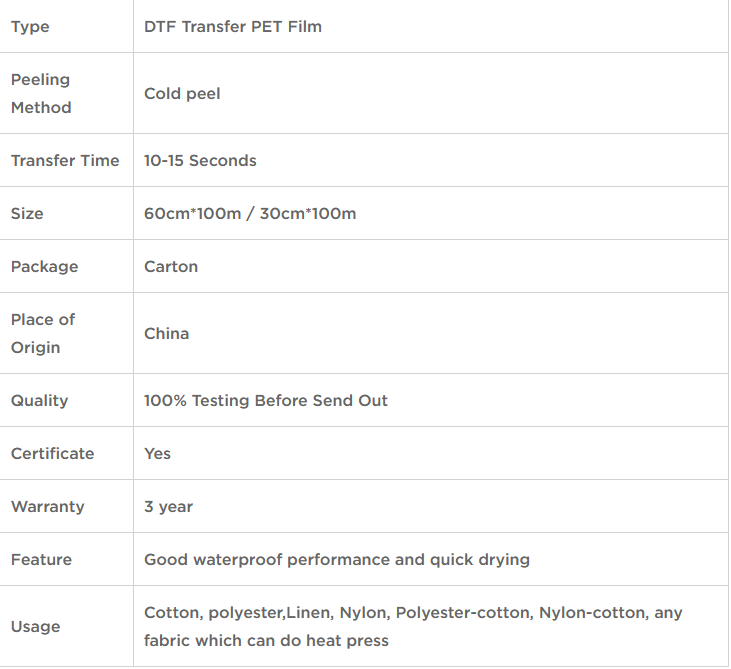
Task: Select the 'Cold peel' value
Action: click(x=182, y=94)
